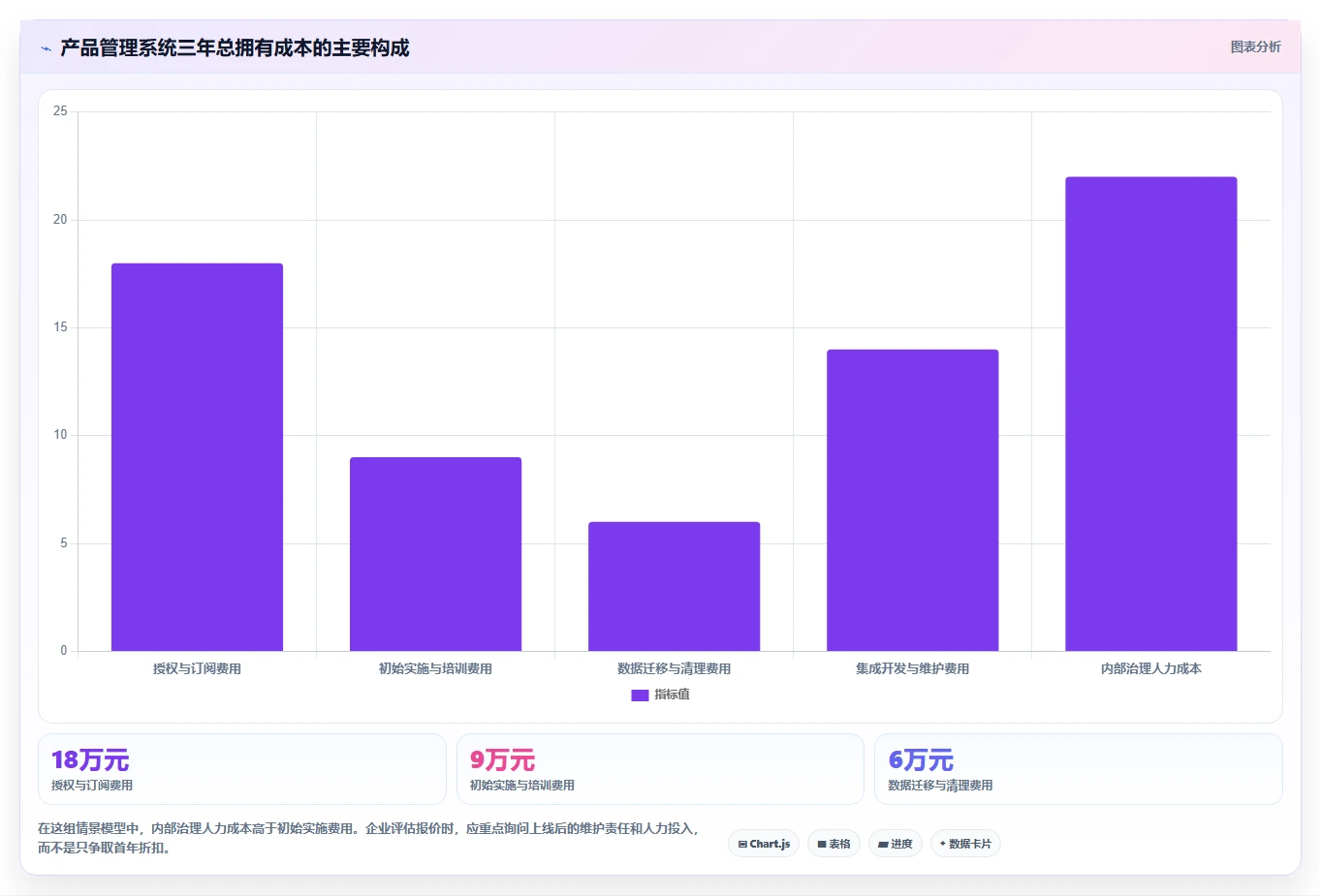Click the y-axis value 25

(x=60, y=111)
